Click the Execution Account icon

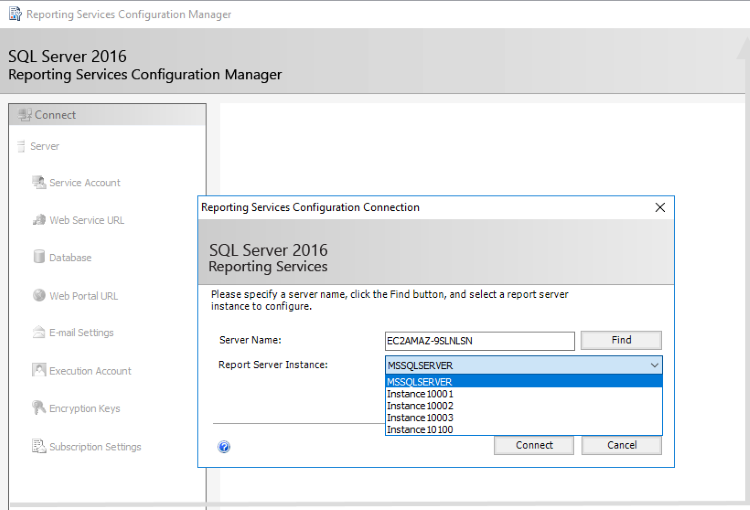(39, 371)
